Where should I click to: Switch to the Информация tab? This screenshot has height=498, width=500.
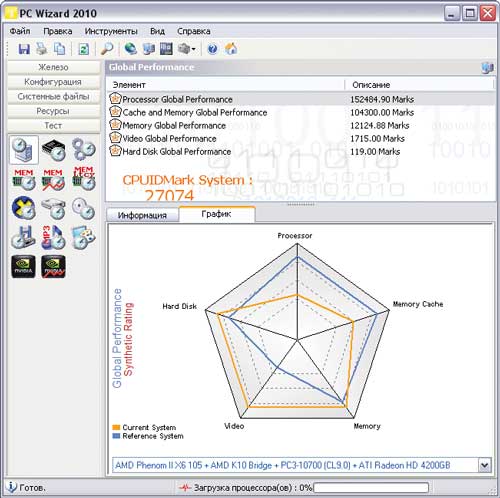pyautogui.click(x=142, y=215)
